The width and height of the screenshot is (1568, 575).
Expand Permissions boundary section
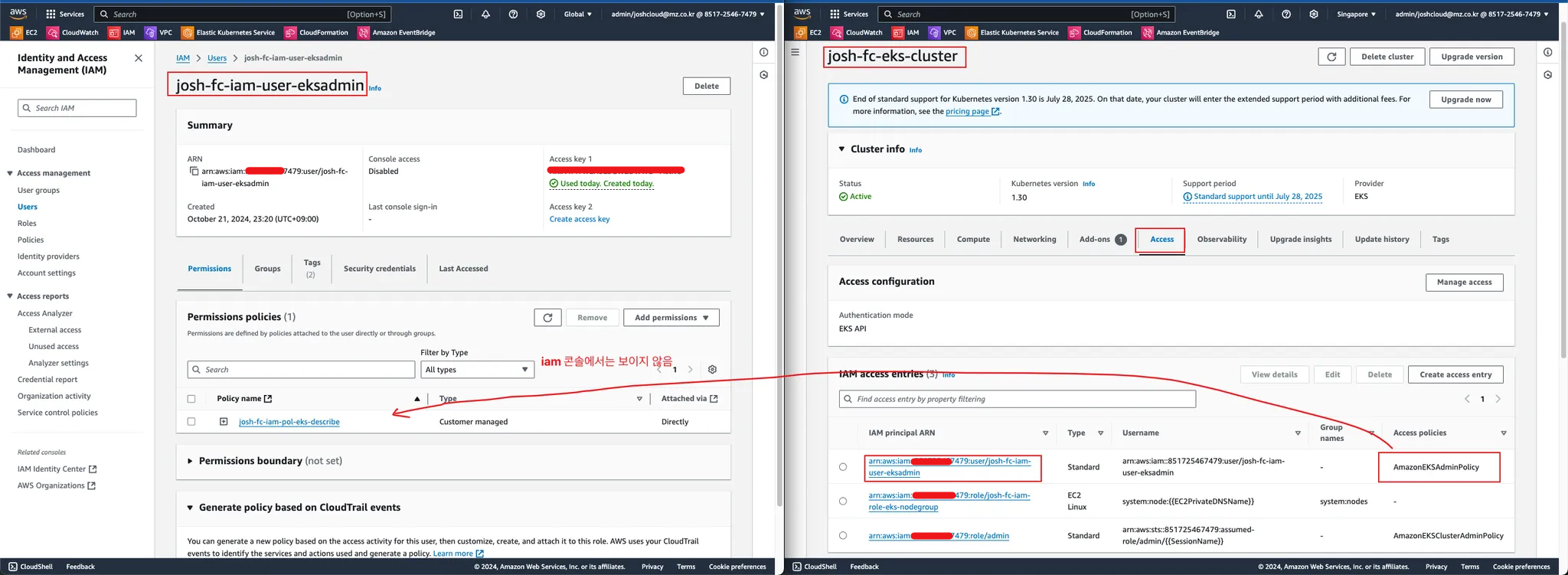click(x=190, y=461)
